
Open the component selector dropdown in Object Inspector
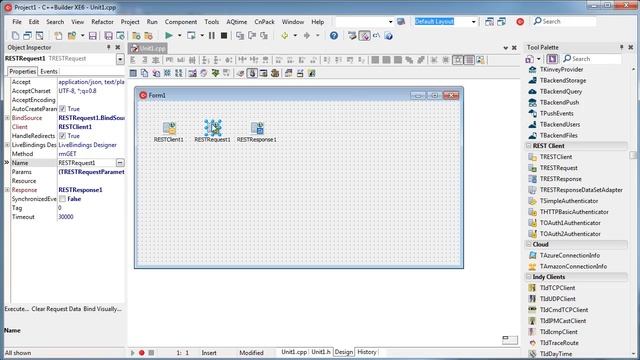120,59
